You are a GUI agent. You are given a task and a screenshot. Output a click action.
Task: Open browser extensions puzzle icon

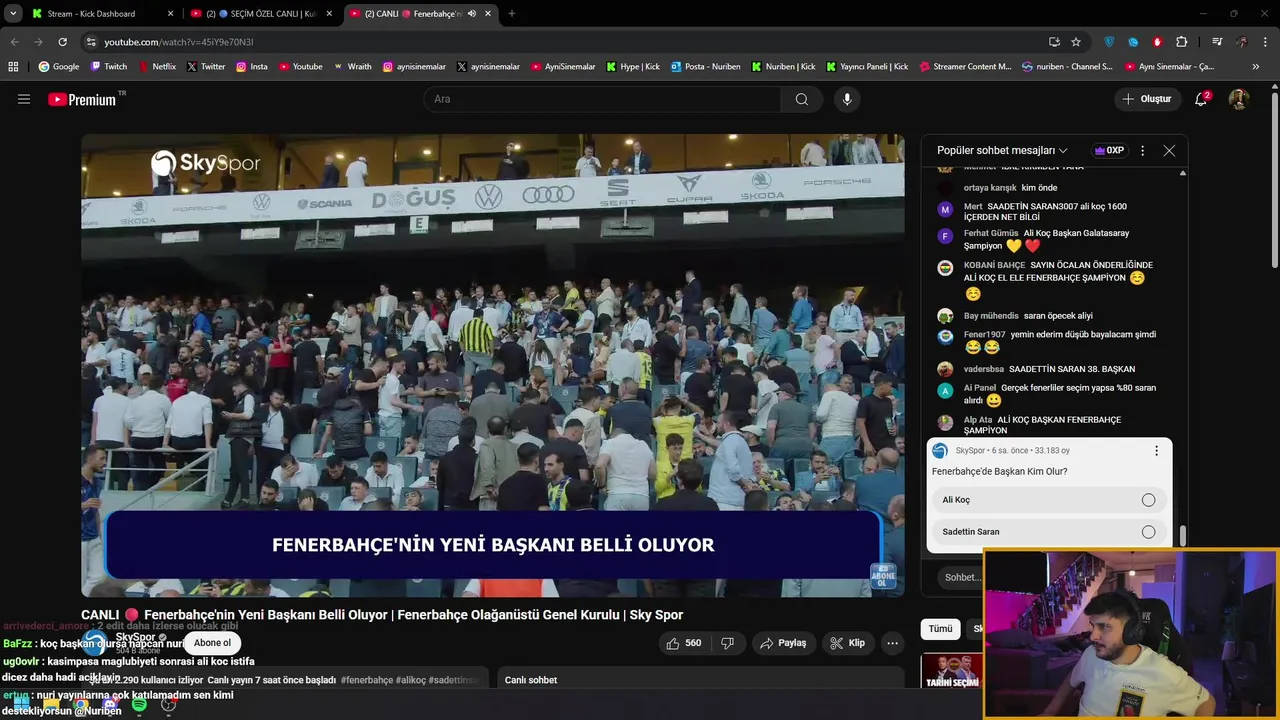(x=1182, y=42)
